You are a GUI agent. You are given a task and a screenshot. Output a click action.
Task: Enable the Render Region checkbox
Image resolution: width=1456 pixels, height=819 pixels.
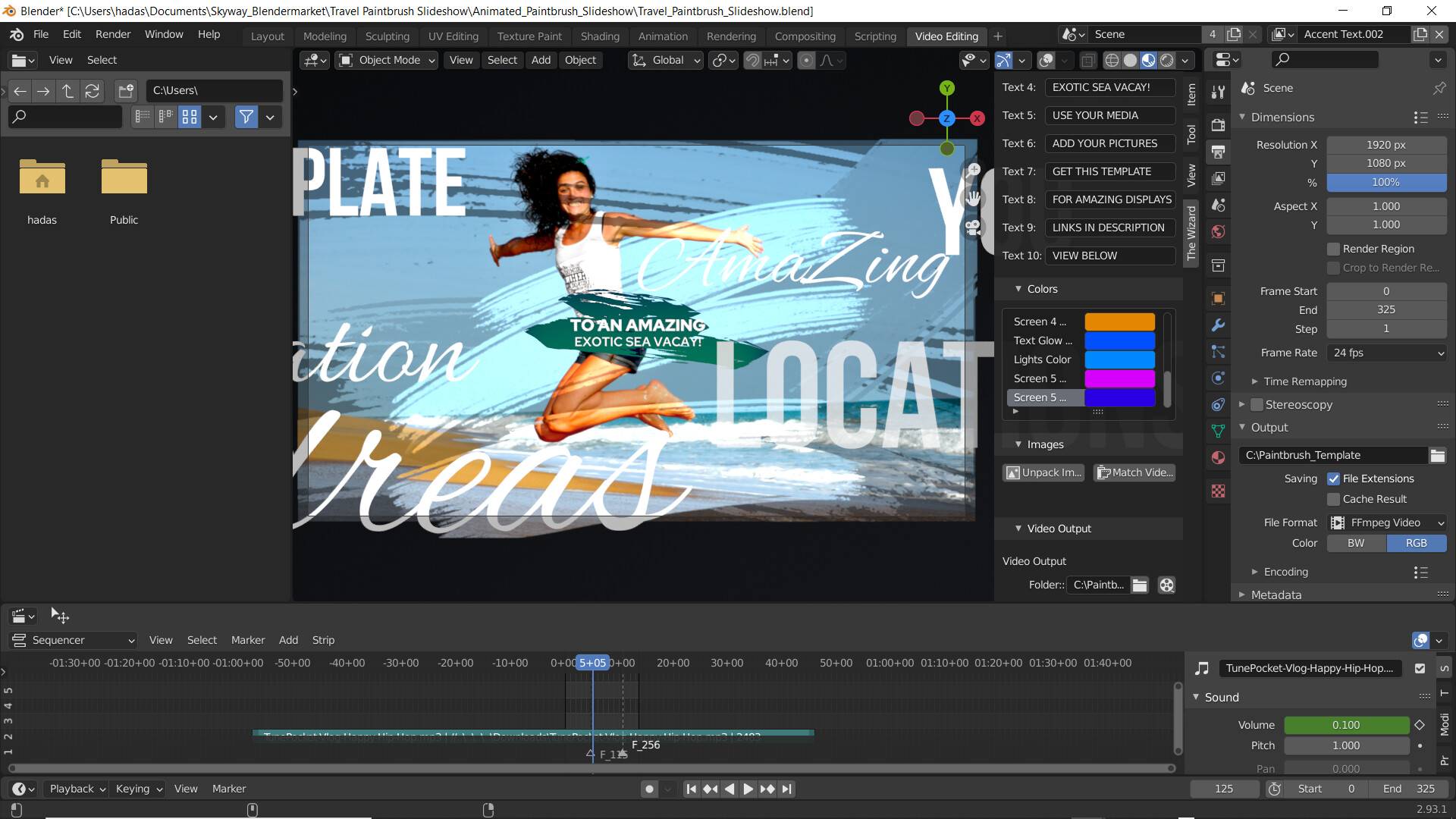(x=1333, y=249)
